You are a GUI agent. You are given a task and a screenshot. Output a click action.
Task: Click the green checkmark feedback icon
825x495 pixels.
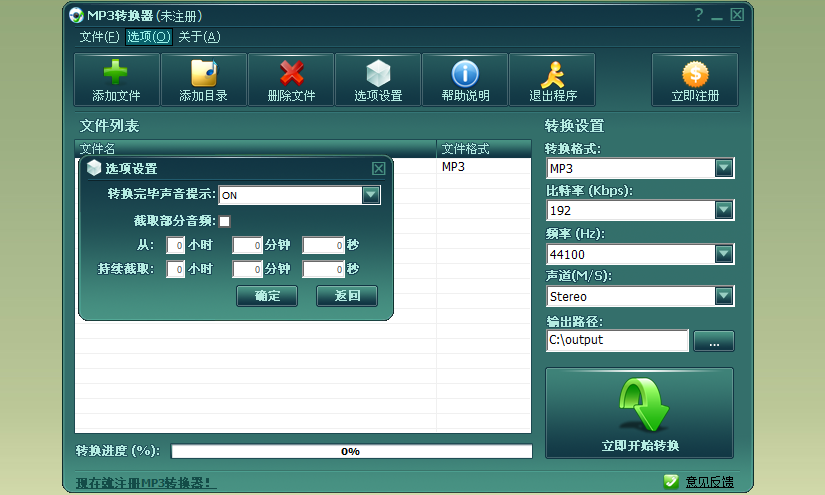[671, 481]
